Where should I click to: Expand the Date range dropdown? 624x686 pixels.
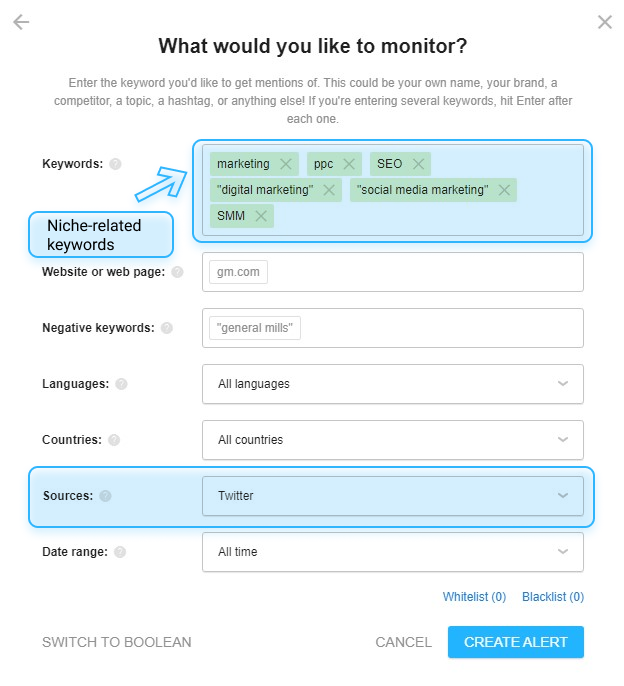(393, 552)
